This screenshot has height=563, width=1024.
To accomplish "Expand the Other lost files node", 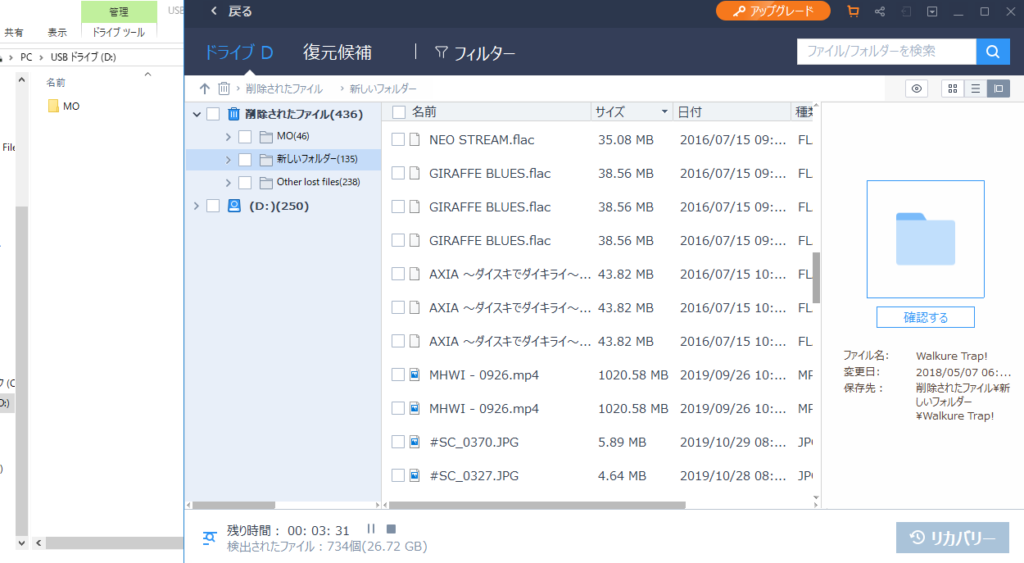I will tap(228, 182).
